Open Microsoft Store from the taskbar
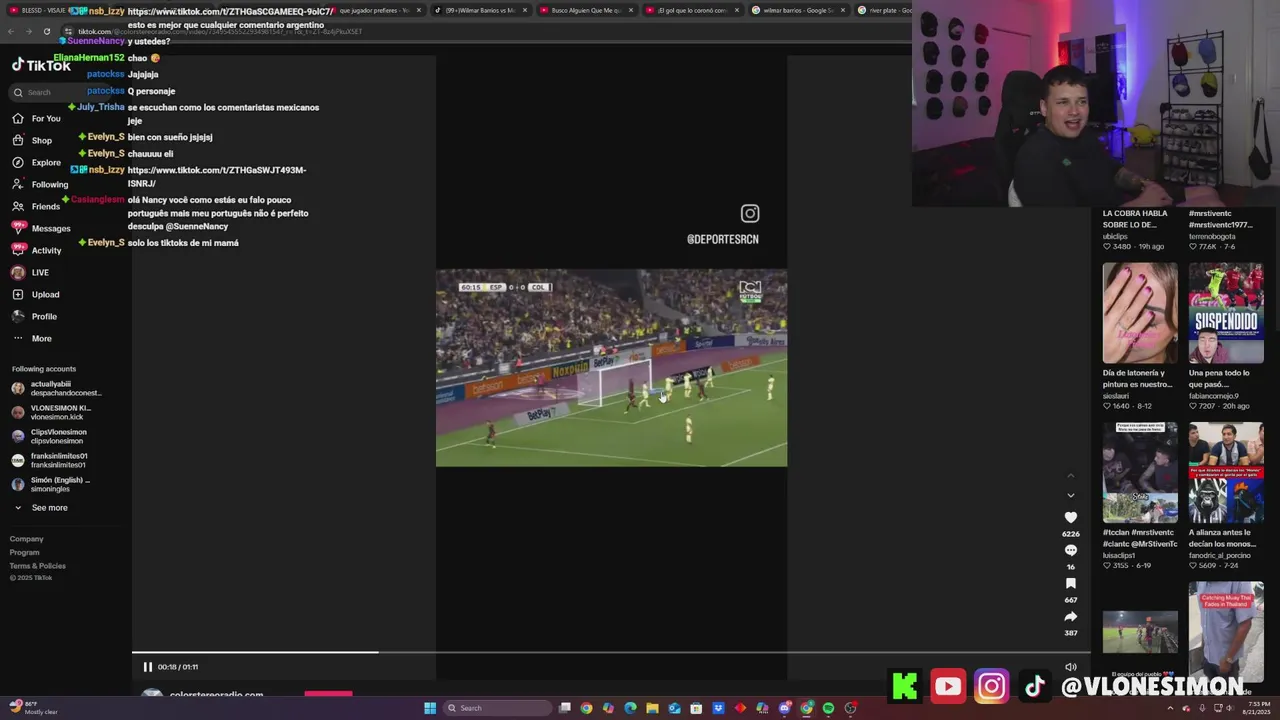Viewport: 1280px width, 720px height. [696, 708]
